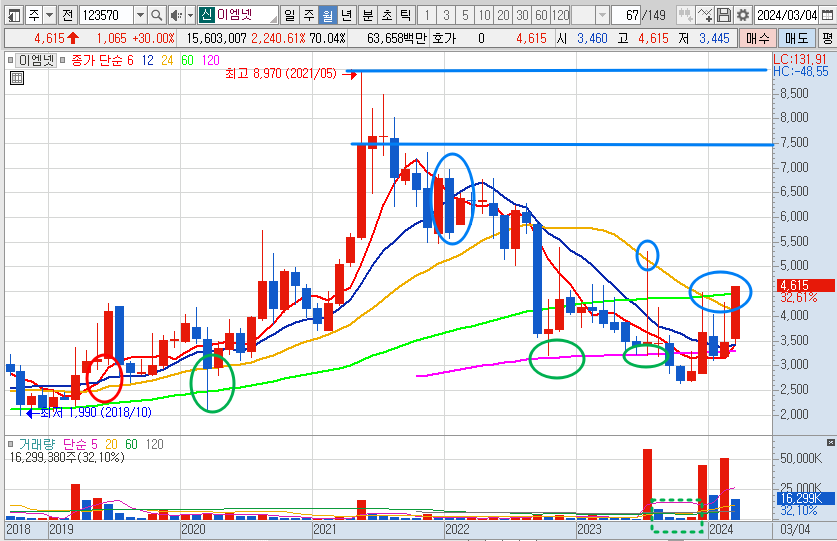Click the 평 button at row end
This screenshot has height=541, width=837.
coord(827,38)
